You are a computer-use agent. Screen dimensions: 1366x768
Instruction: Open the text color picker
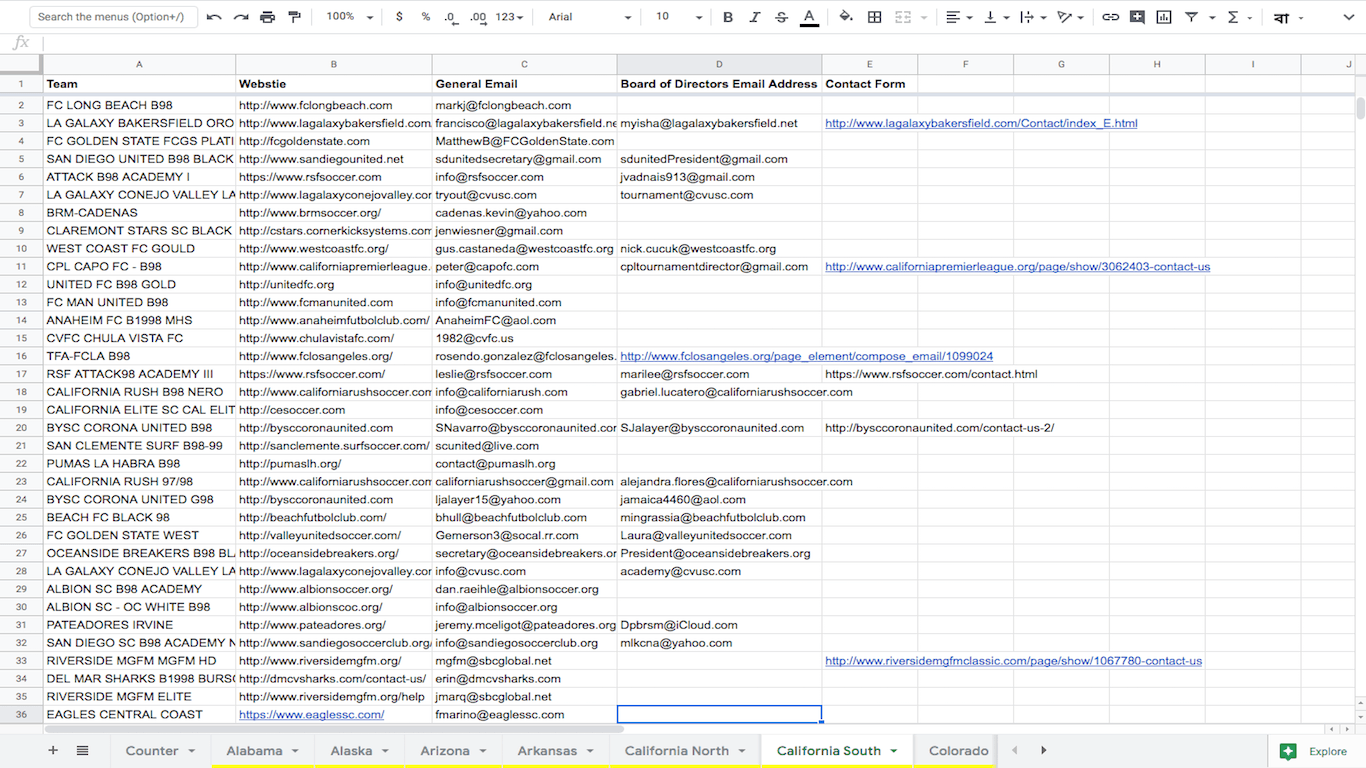coord(809,17)
